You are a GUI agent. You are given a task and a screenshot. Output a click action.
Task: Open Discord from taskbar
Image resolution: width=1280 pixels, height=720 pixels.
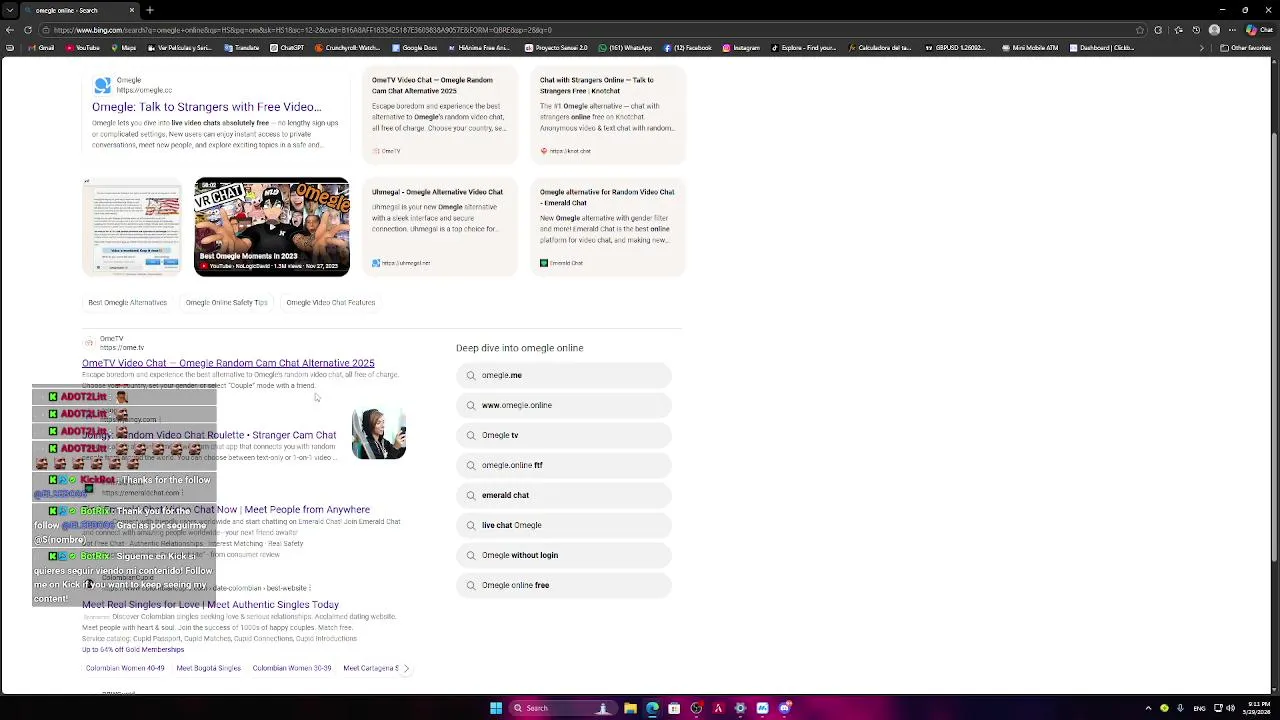784,708
